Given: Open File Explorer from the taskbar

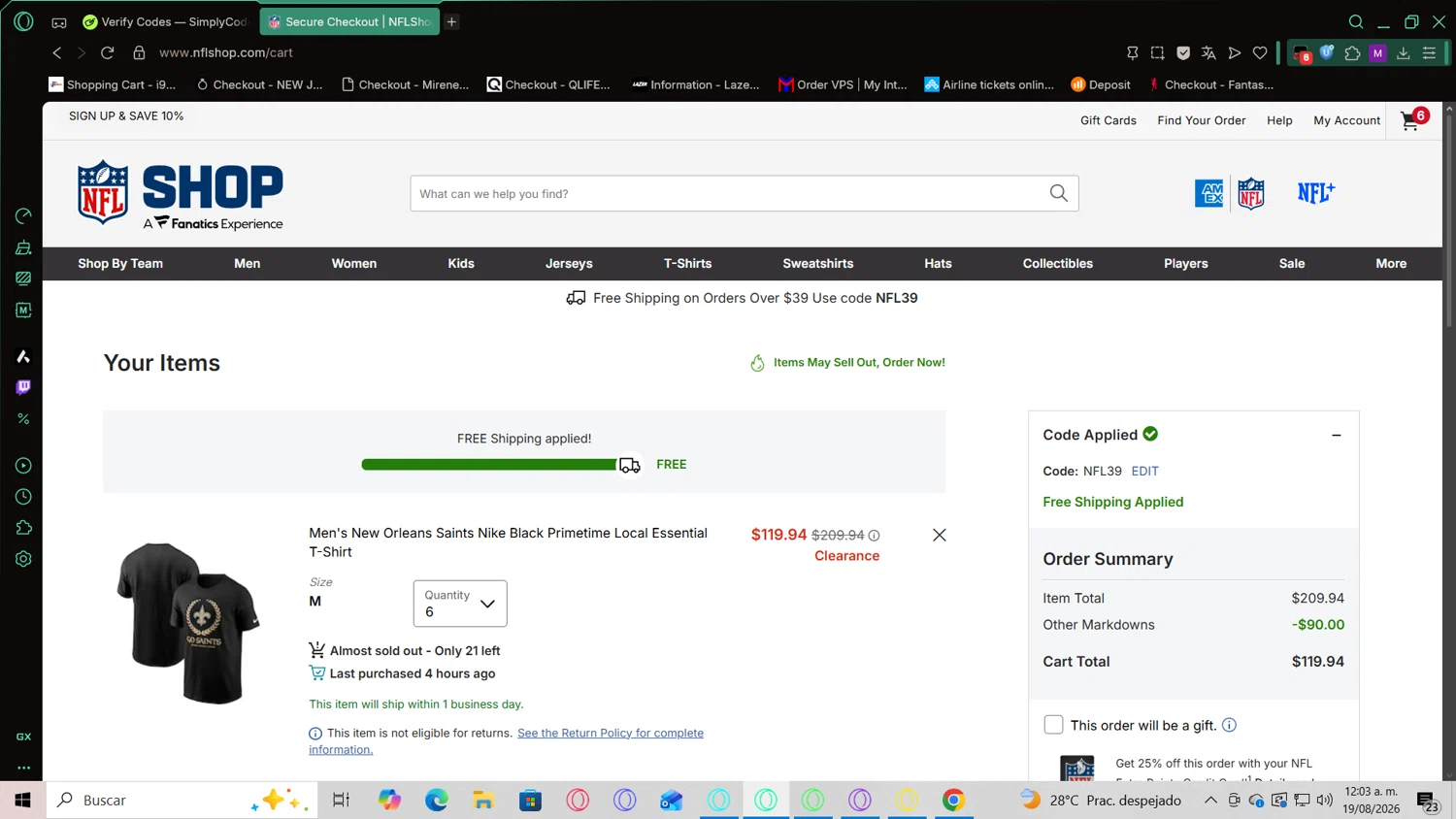Looking at the screenshot, I should click(x=483, y=801).
